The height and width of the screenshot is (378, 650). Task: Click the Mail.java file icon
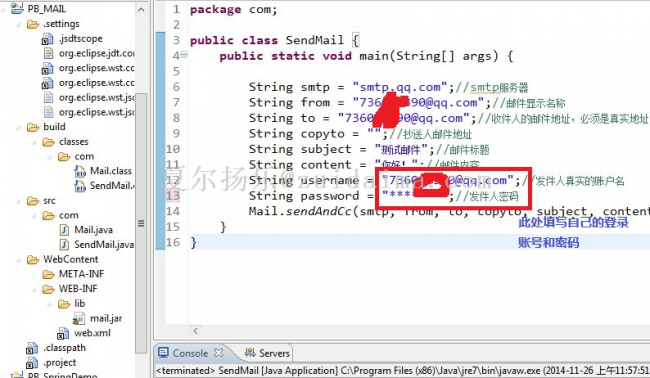click(x=64, y=230)
